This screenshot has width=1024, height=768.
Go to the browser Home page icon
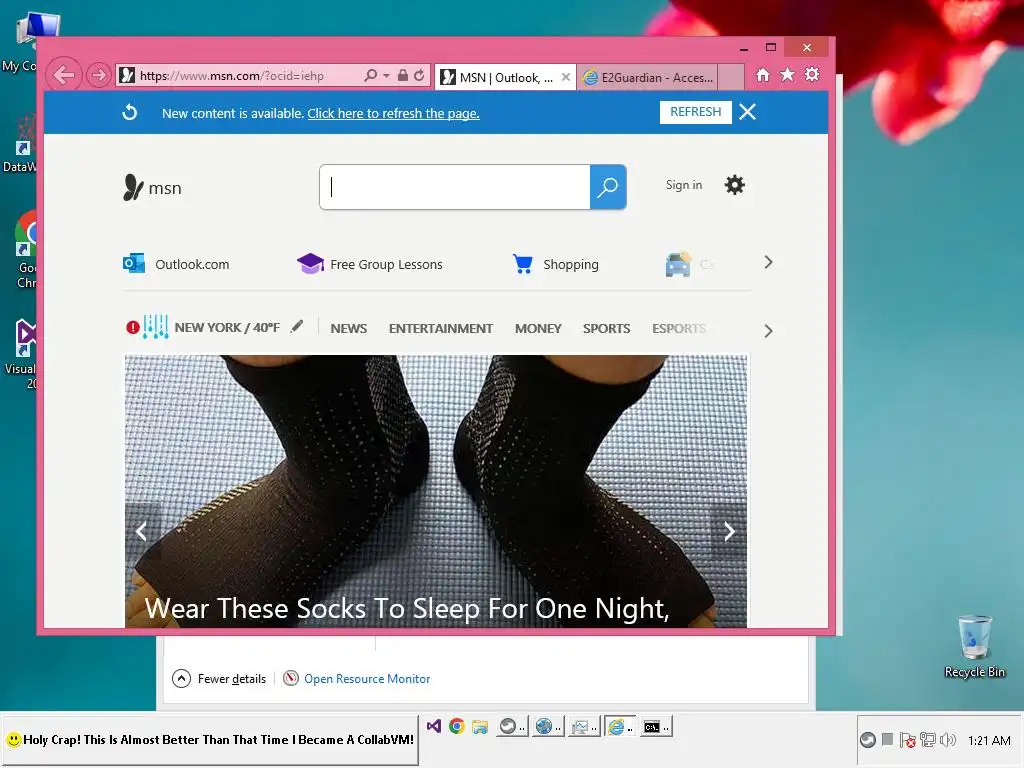click(x=763, y=74)
